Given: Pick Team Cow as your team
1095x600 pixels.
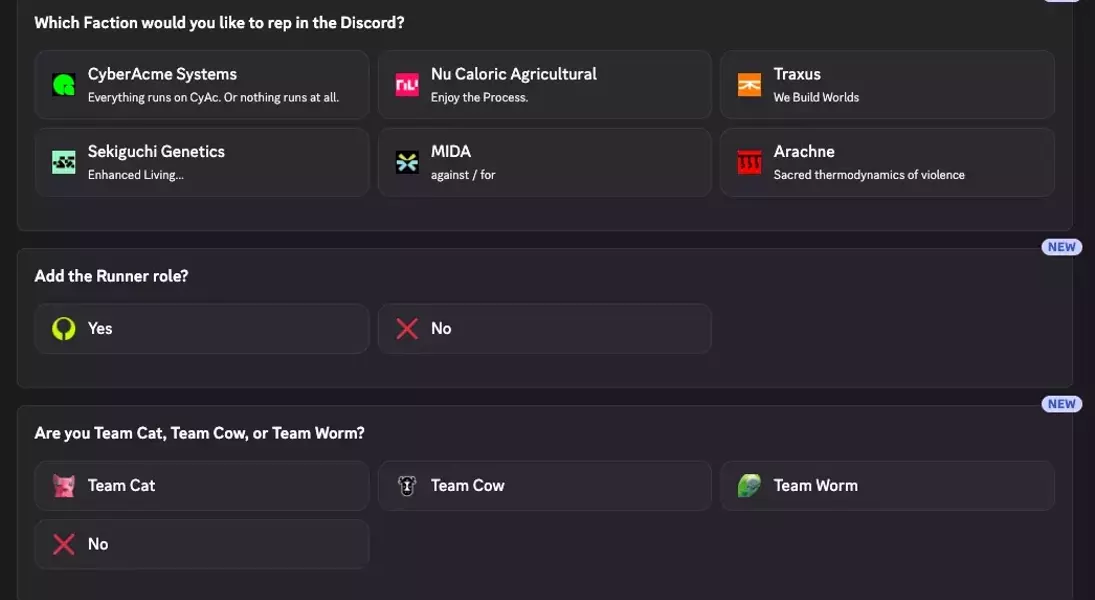Looking at the screenshot, I should tap(544, 486).
